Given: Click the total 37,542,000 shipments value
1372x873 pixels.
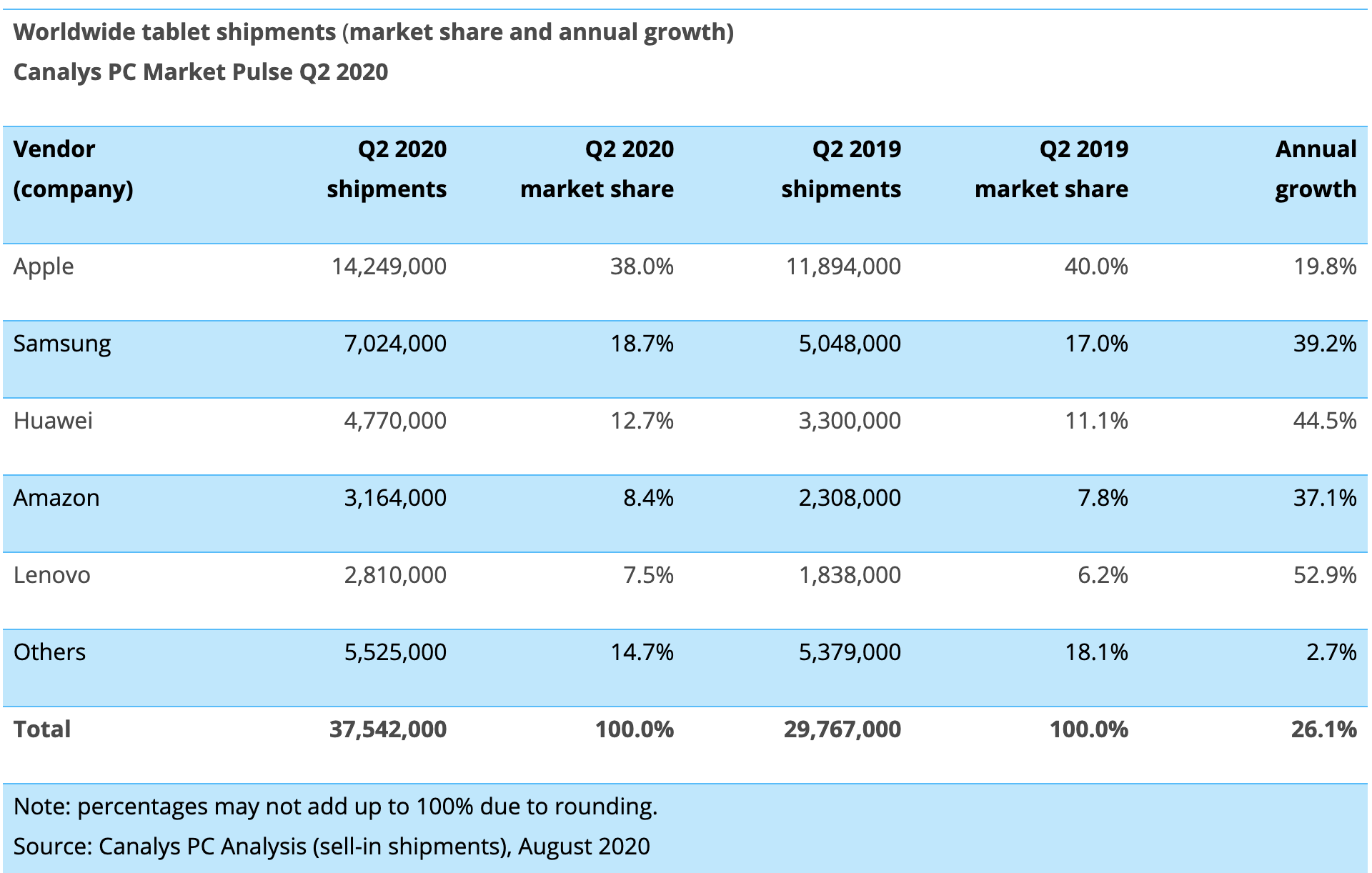Looking at the screenshot, I should click(388, 729).
